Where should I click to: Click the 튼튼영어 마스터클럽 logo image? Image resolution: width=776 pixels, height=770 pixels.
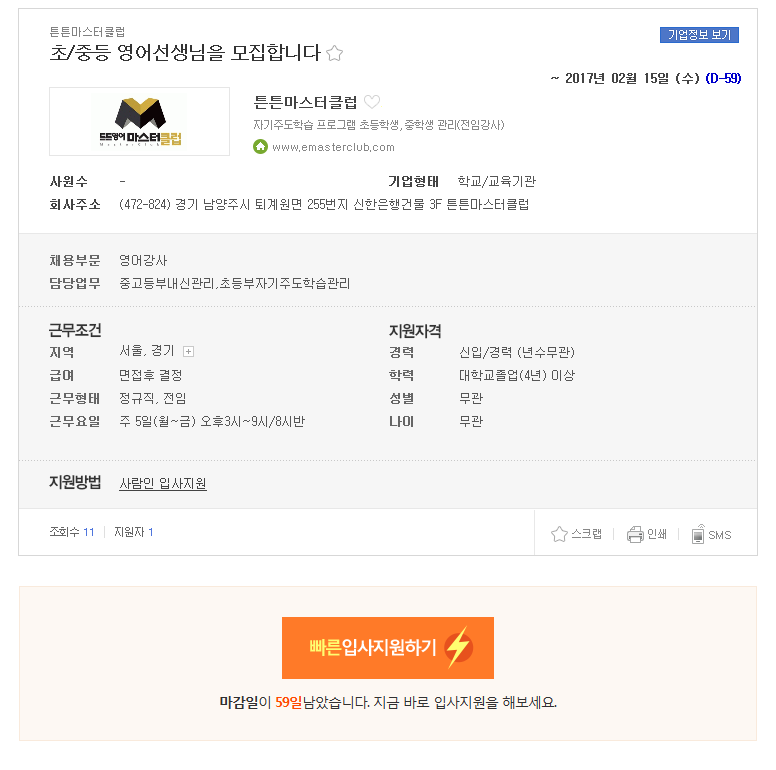coord(140,122)
